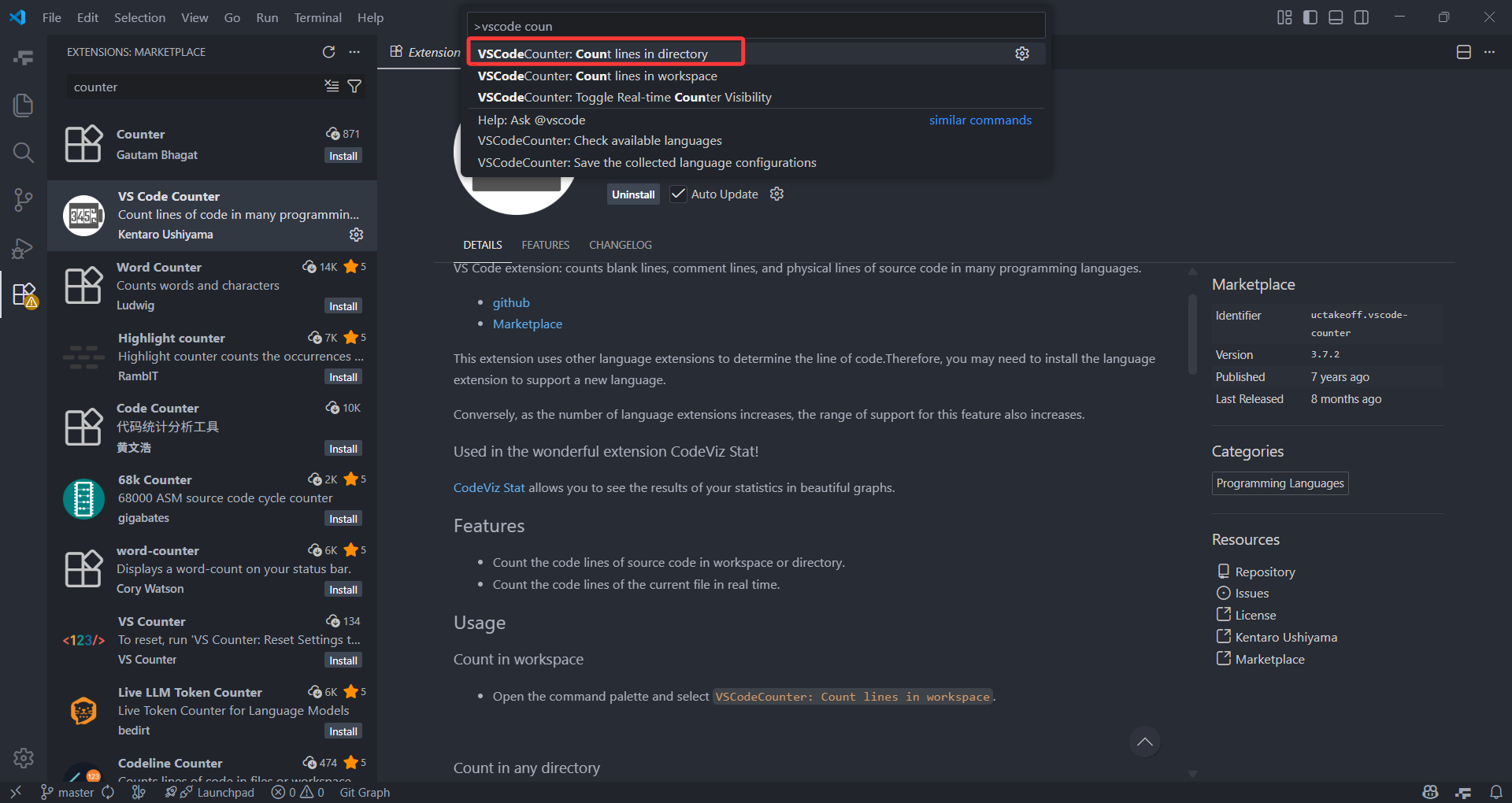Open the Graph icon in status bar
1512x803 pixels.
click(139, 792)
